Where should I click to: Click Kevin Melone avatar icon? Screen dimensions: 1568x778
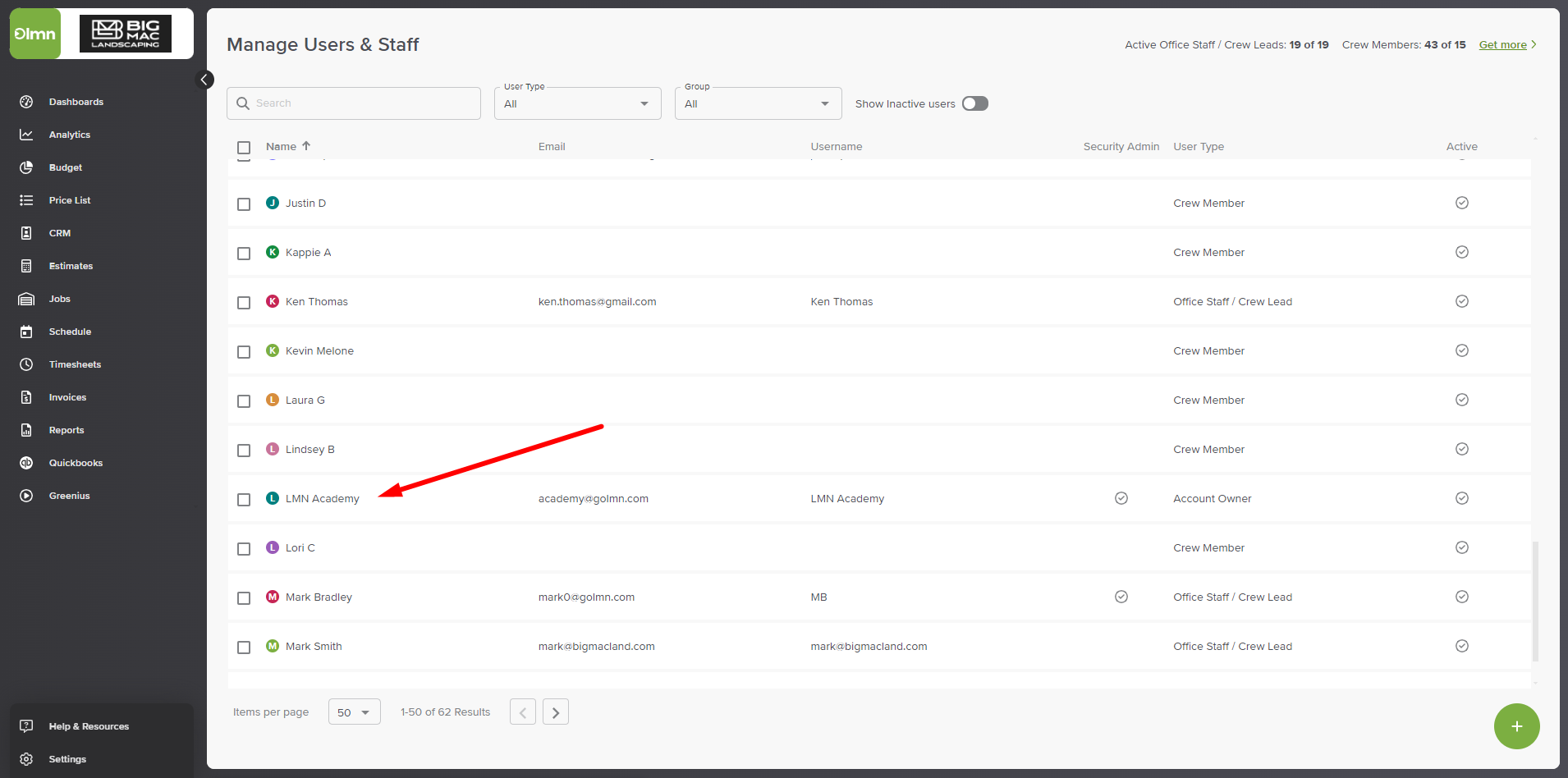click(273, 350)
